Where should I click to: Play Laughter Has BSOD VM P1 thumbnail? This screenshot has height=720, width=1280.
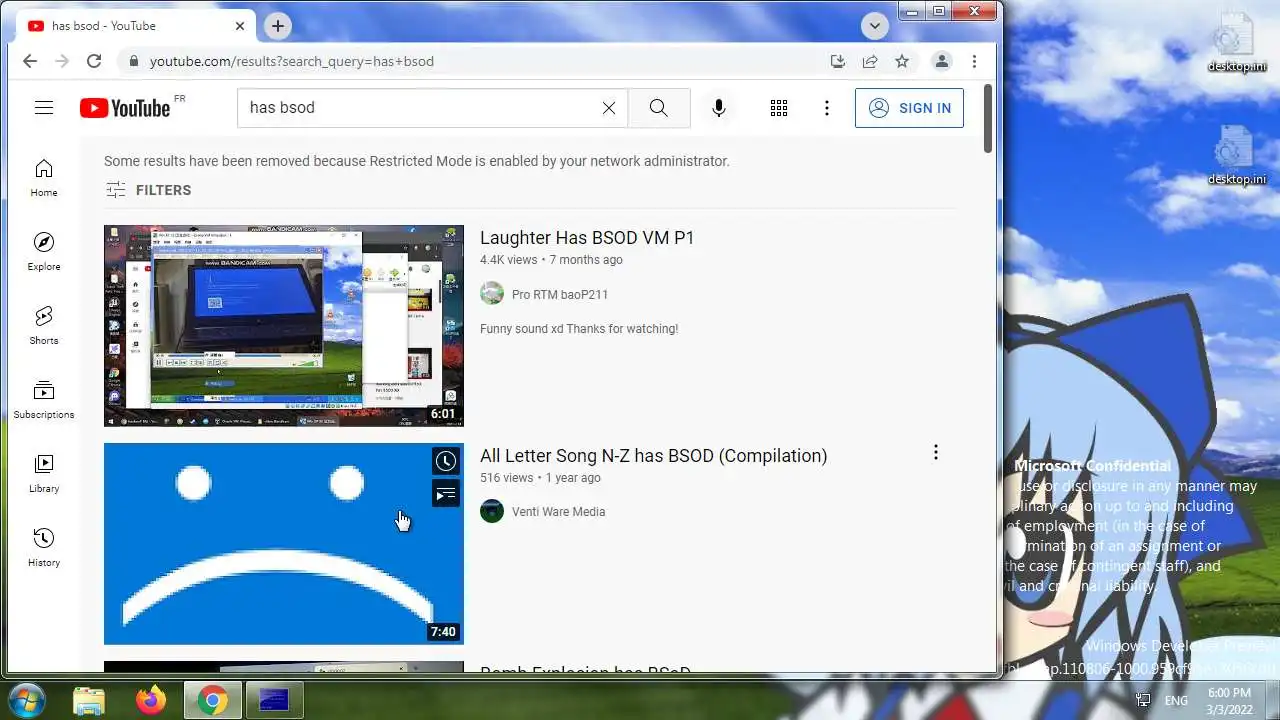284,326
